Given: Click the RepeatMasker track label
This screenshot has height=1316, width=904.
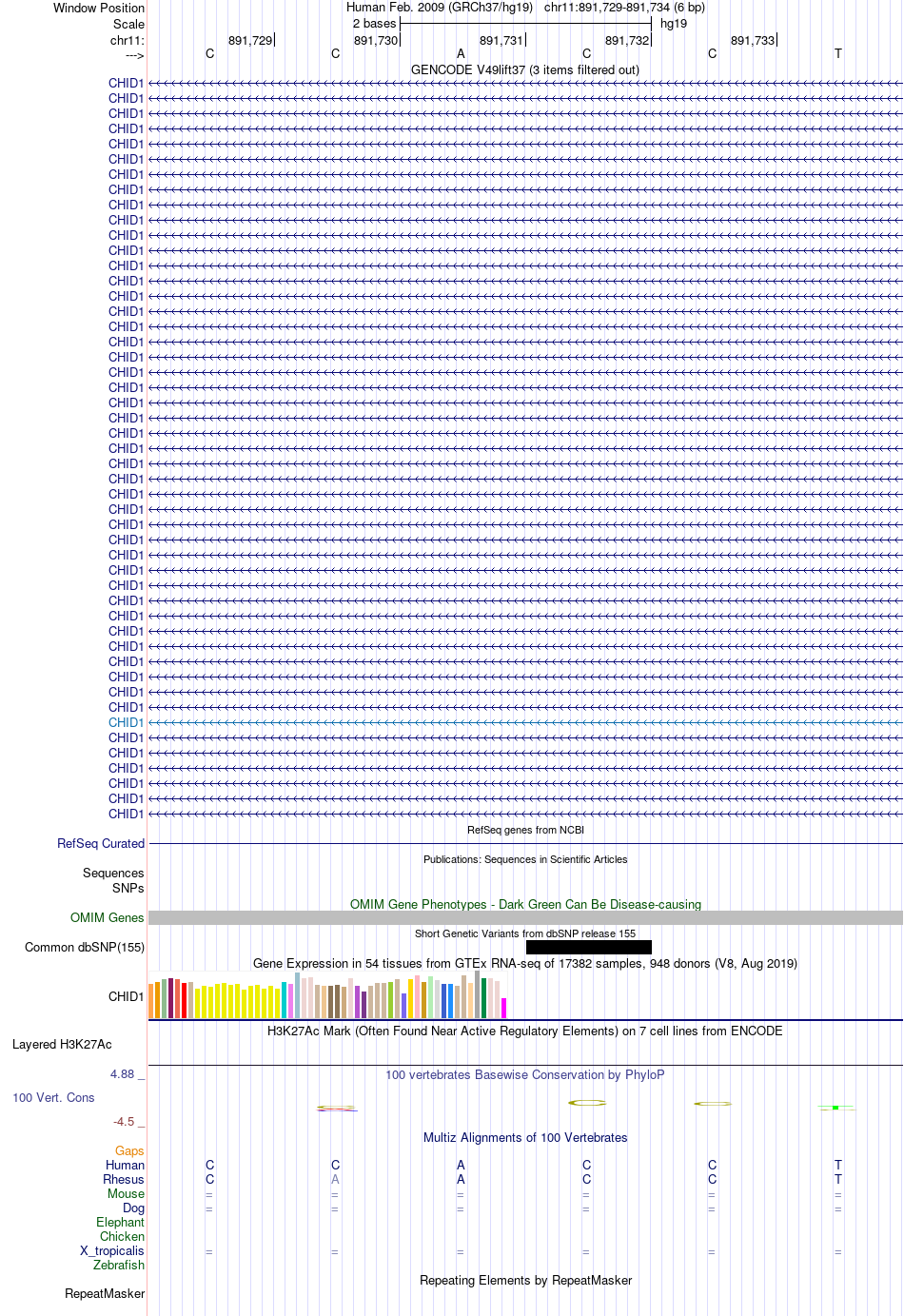Looking at the screenshot, I should coord(105,1293).
